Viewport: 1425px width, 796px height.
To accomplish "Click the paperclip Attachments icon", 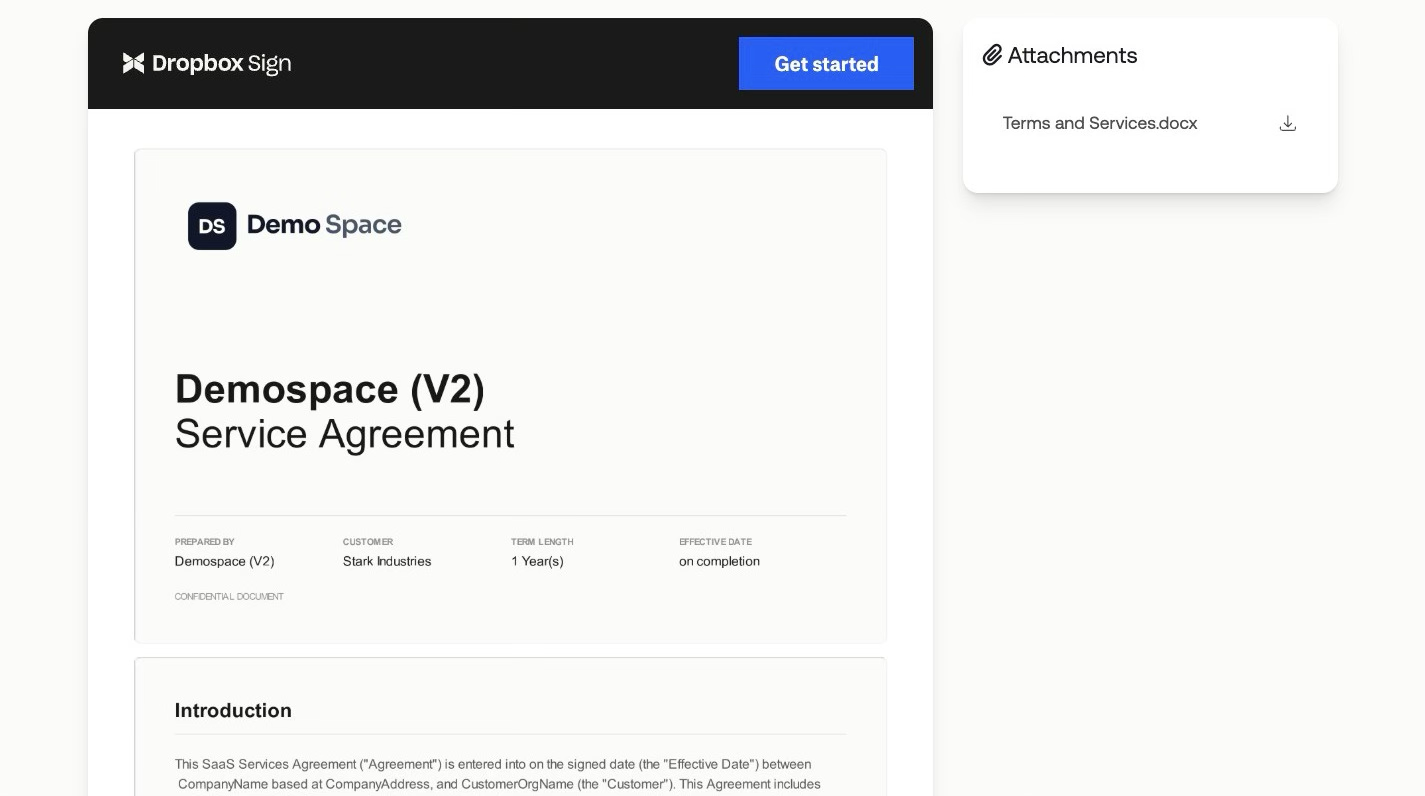I will pos(992,55).
